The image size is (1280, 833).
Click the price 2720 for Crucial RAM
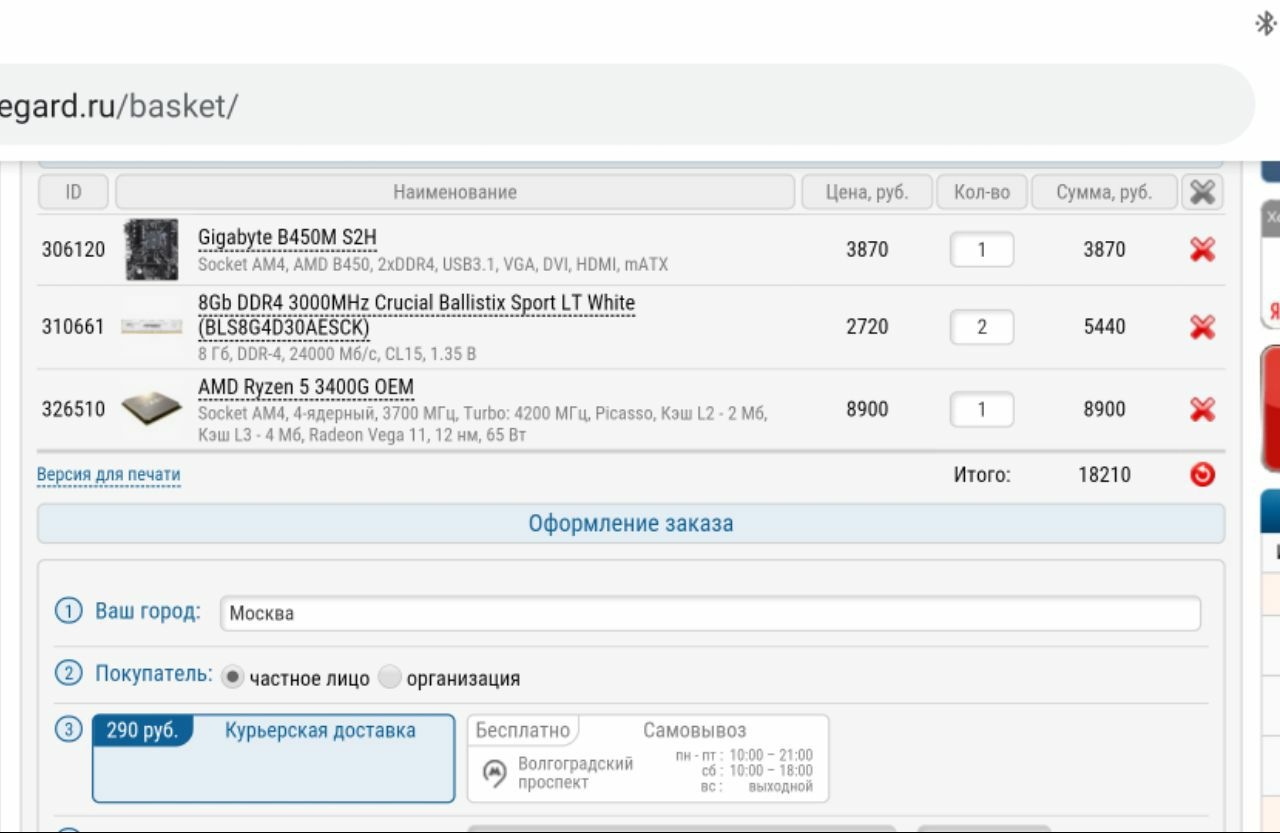pos(867,327)
